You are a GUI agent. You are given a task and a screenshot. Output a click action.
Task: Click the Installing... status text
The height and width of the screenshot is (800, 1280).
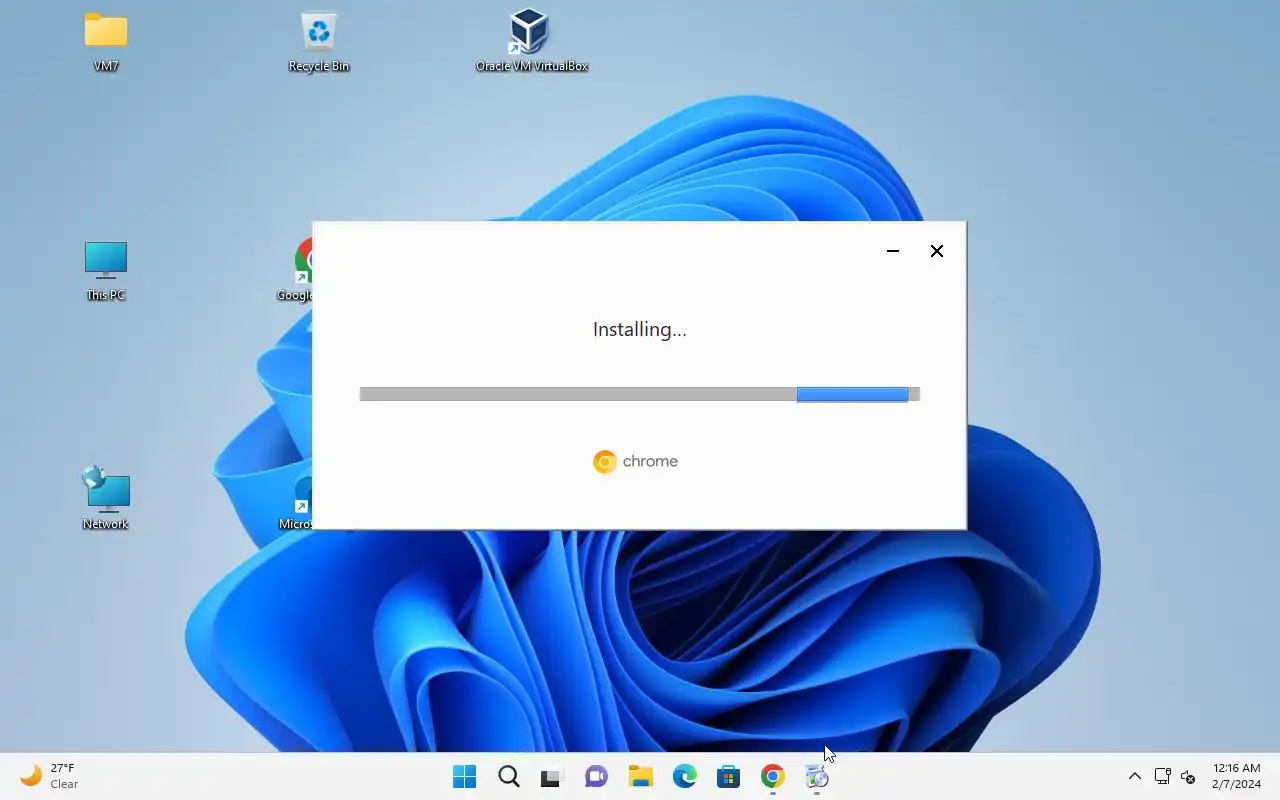tap(640, 329)
